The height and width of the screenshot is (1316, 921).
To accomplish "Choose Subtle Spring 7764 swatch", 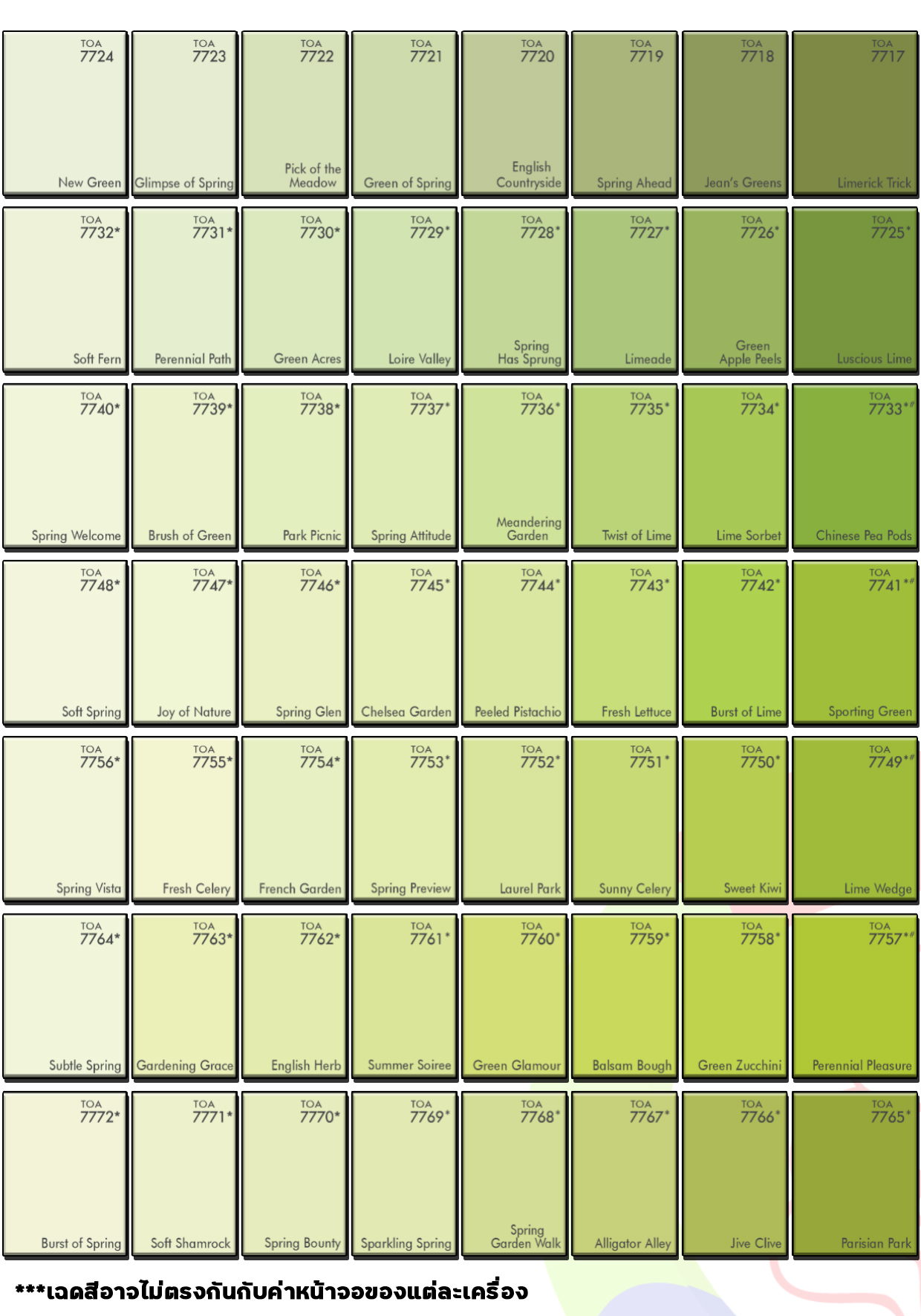I will [x=65, y=997].
